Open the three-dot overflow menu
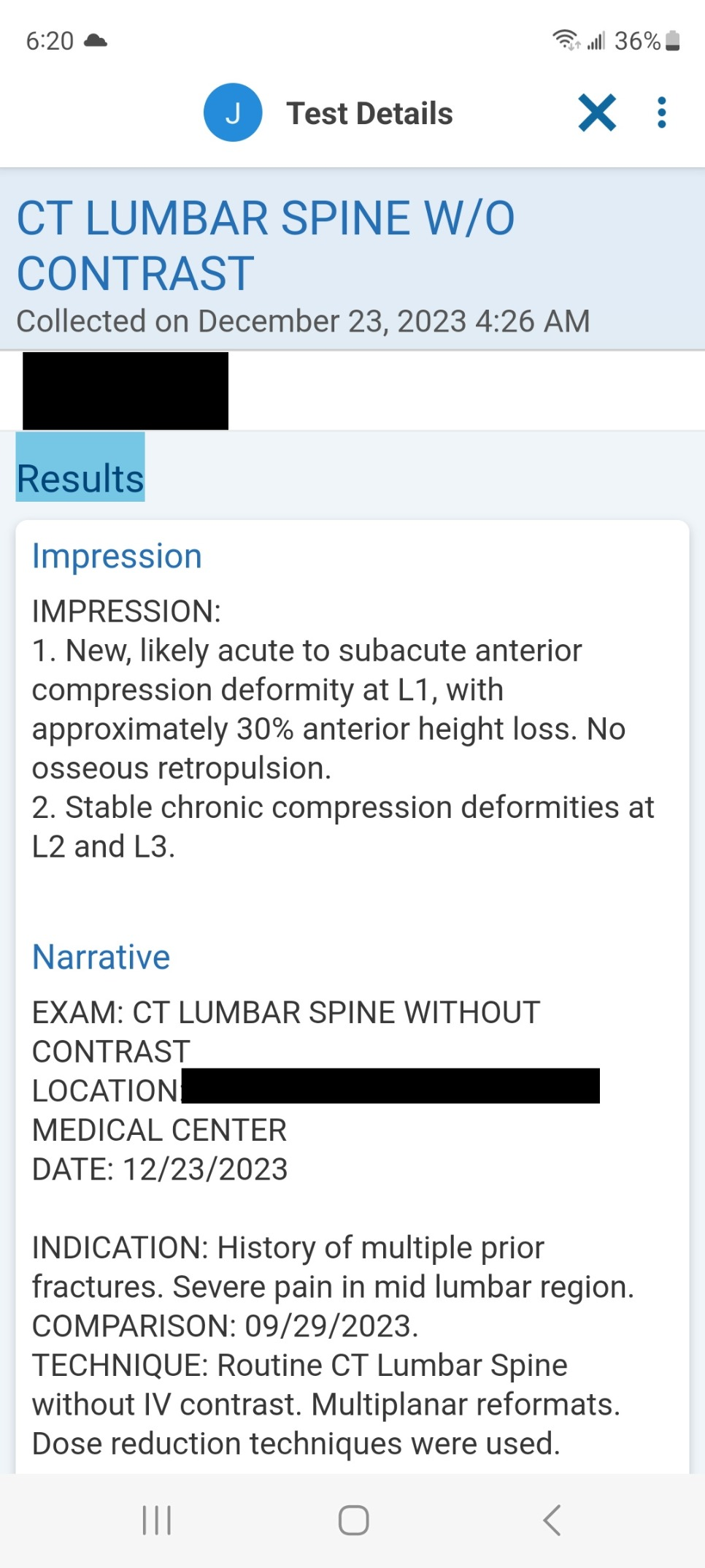705x1568 pixels. tap(661, 113)
